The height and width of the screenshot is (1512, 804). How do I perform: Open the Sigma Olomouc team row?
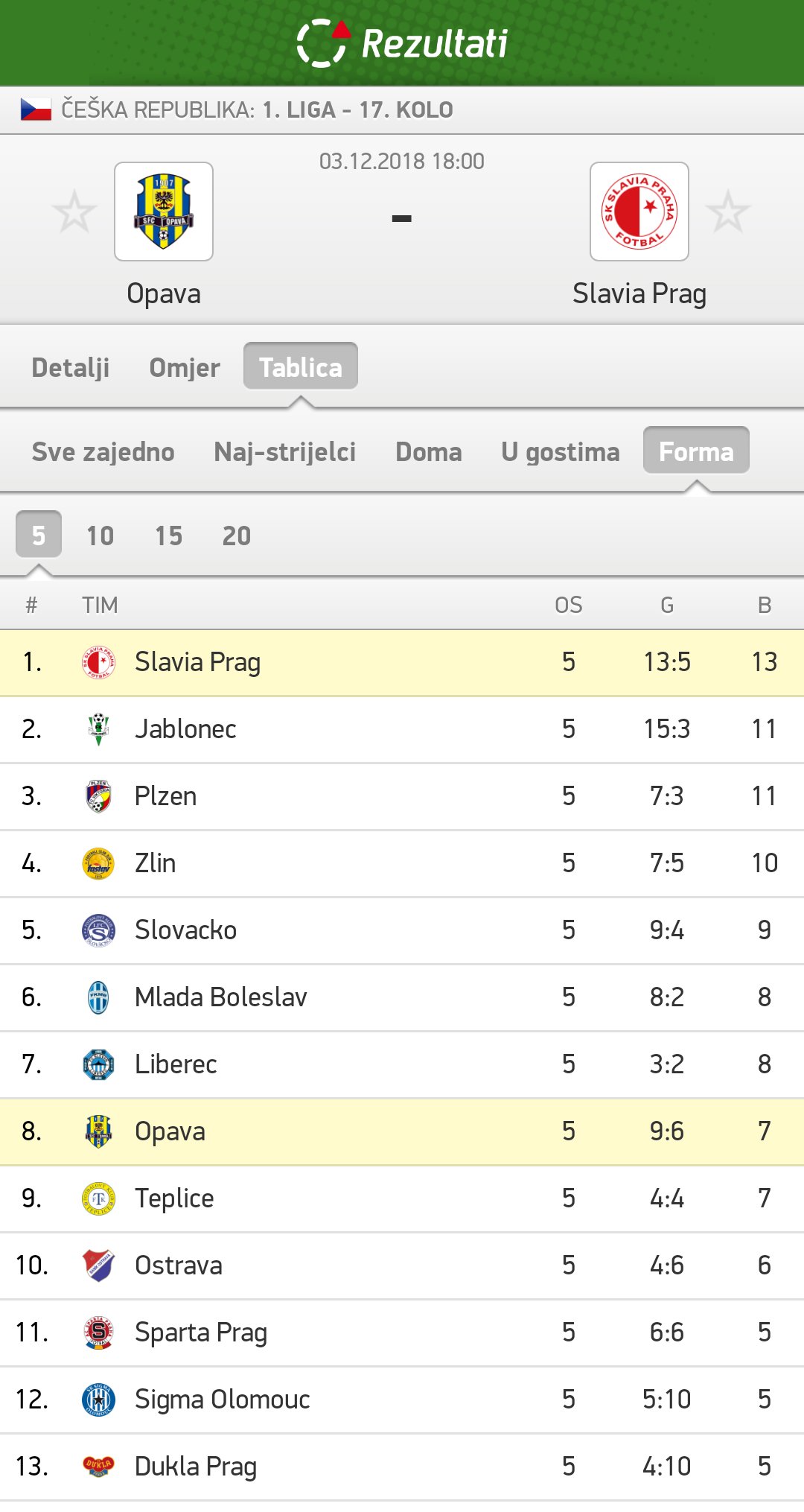click(402, 1400)
